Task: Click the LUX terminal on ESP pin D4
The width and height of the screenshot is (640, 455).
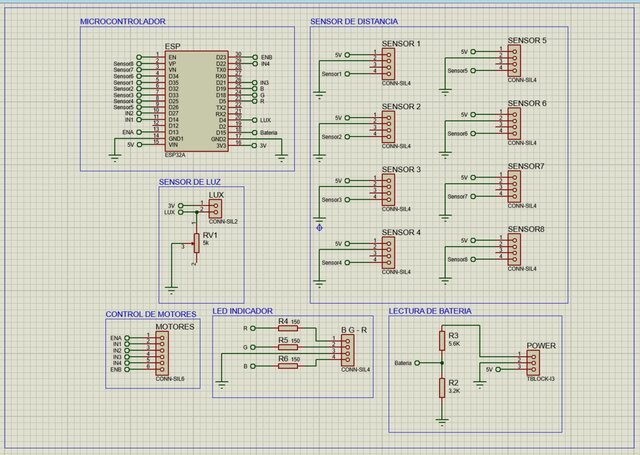Action: pos(255,120)
